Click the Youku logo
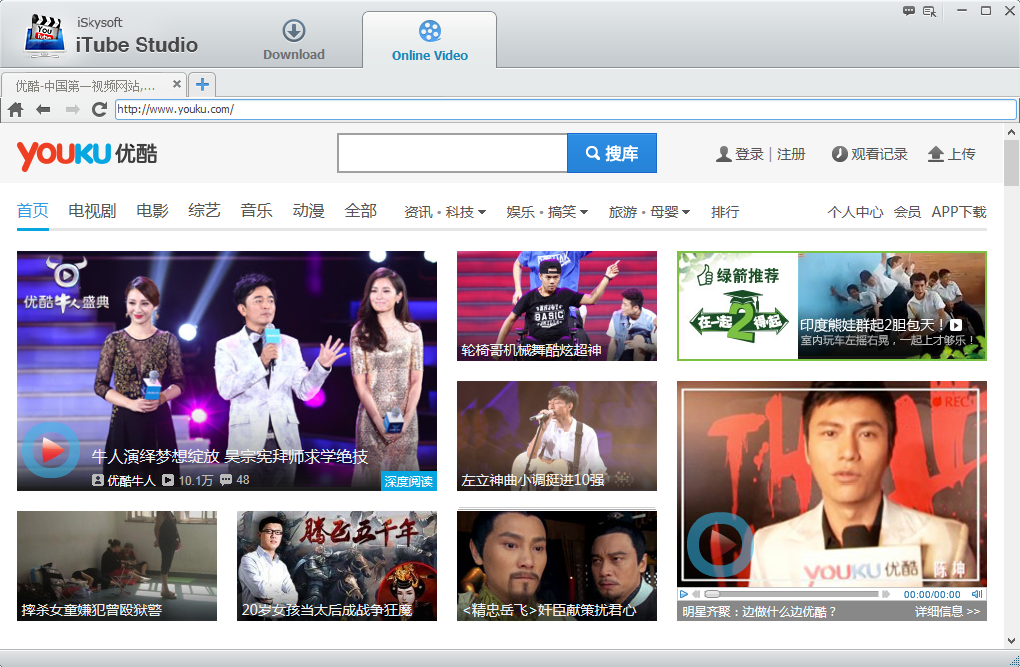This screenshot has height=667, width=1020. 87,155
